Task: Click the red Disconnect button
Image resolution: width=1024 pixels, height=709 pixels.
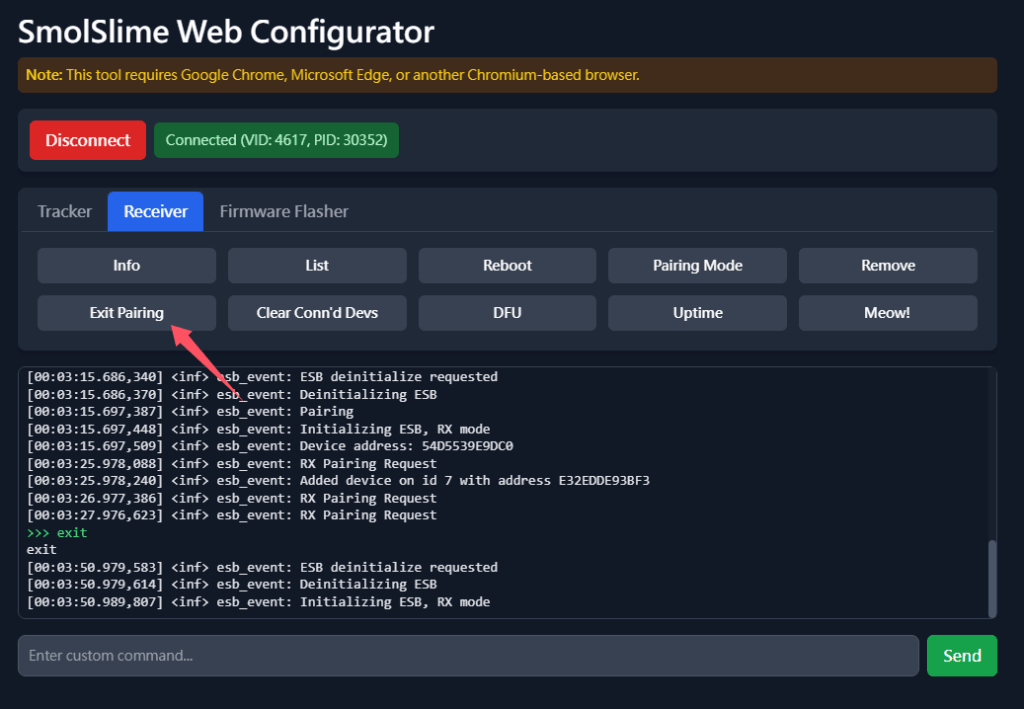Action: pos(88,140)
